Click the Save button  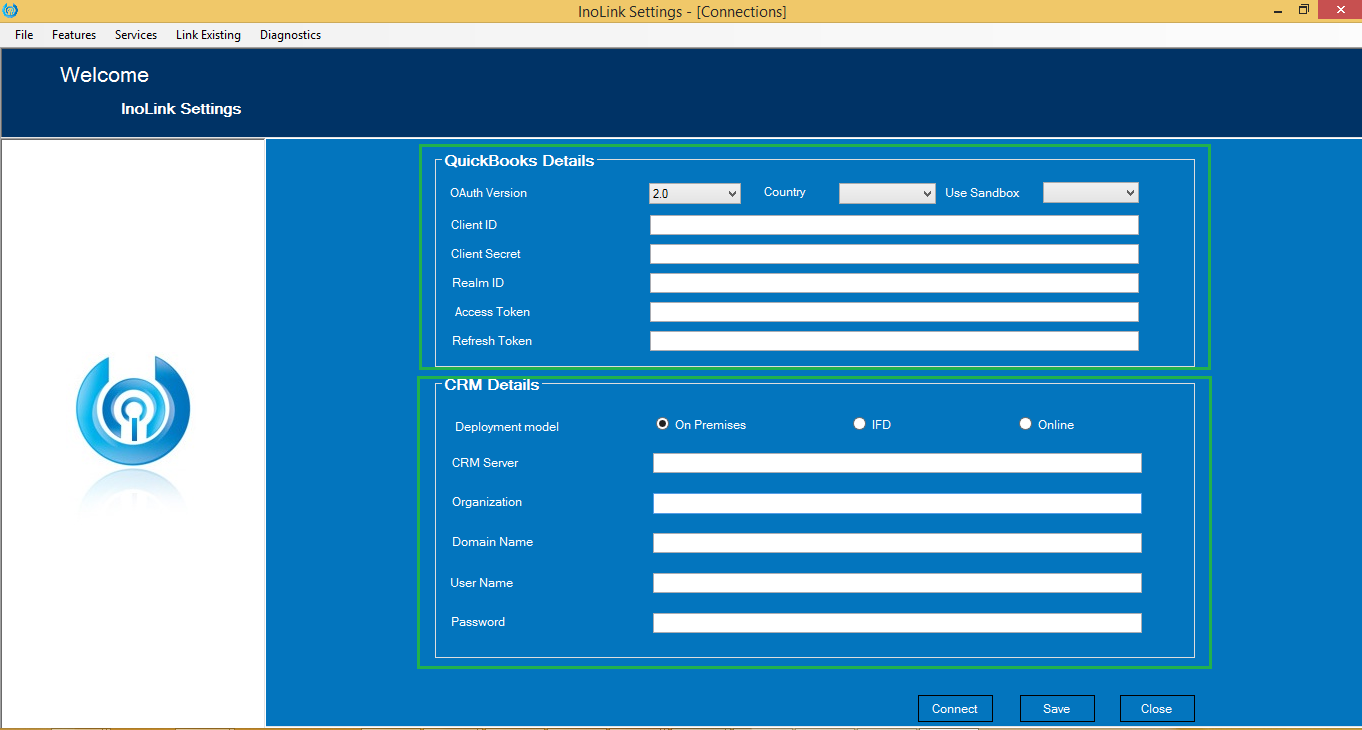tap(1057, 708)
